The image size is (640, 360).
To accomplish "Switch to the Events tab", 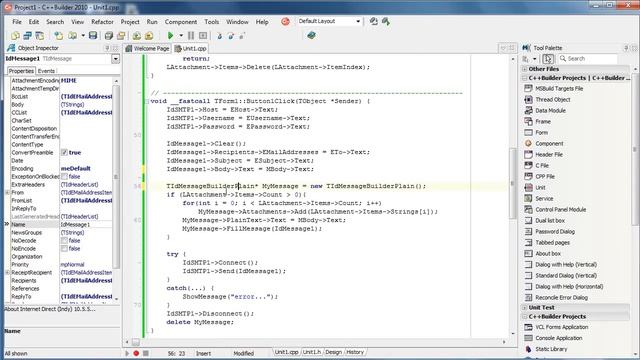I will (46, 71).
